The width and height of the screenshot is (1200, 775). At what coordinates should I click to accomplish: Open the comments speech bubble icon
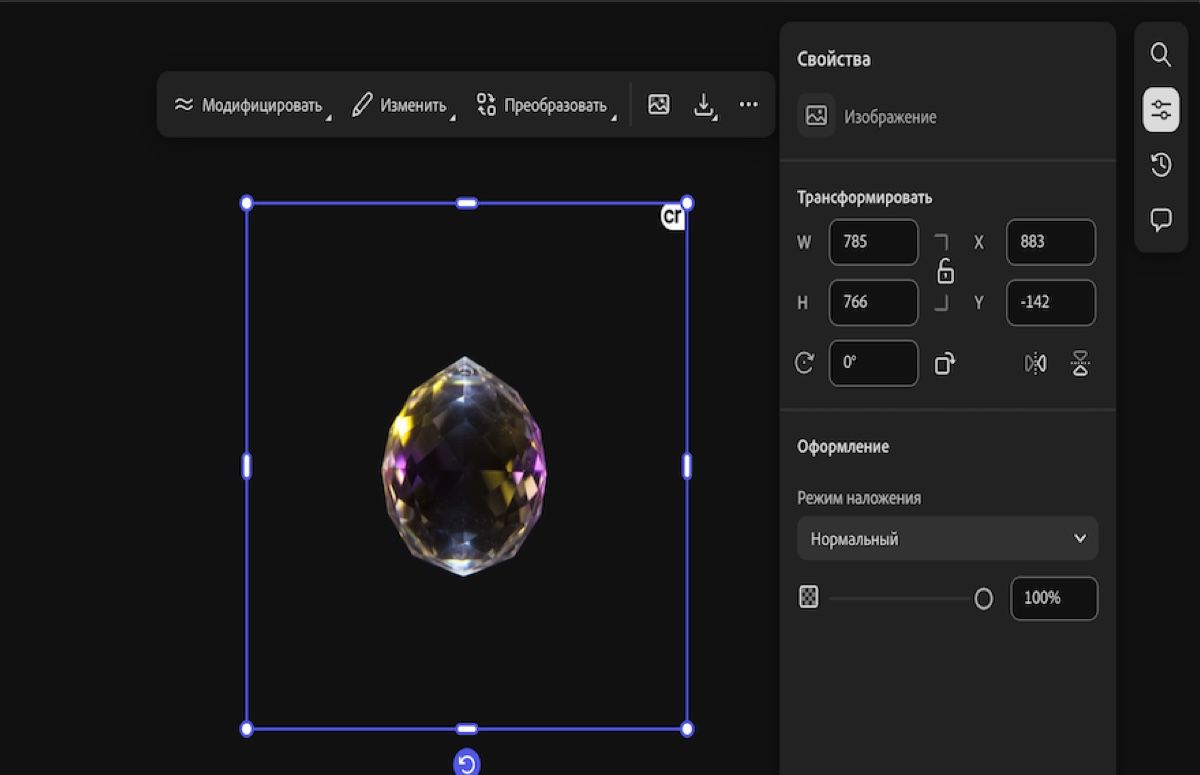1160,220
